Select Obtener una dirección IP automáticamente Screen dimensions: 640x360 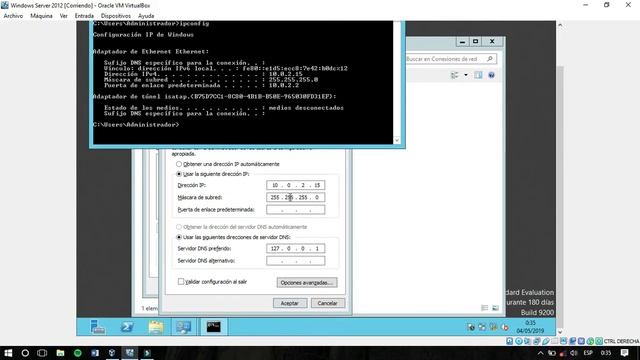[179, 164]
